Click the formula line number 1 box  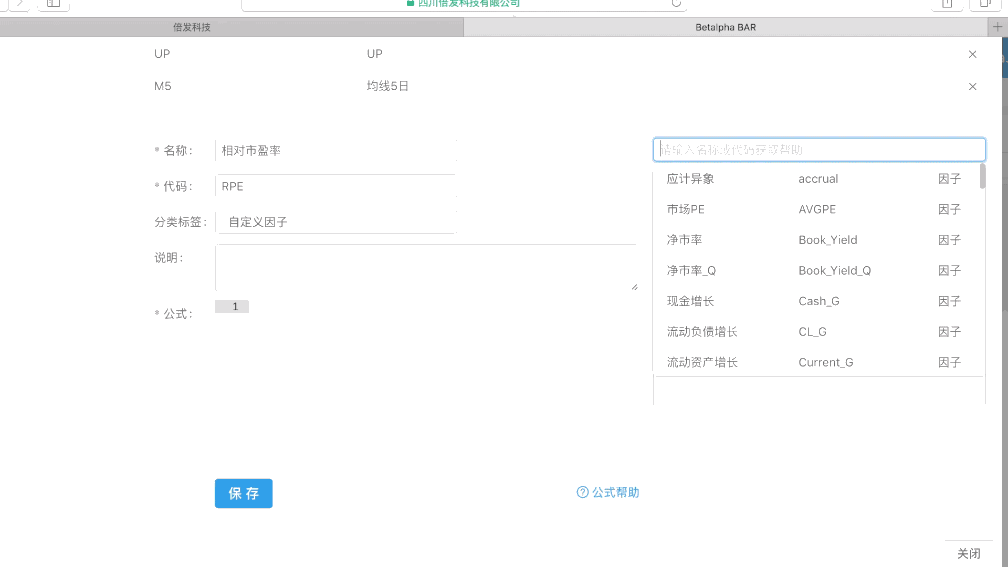[x=232, y=307]
